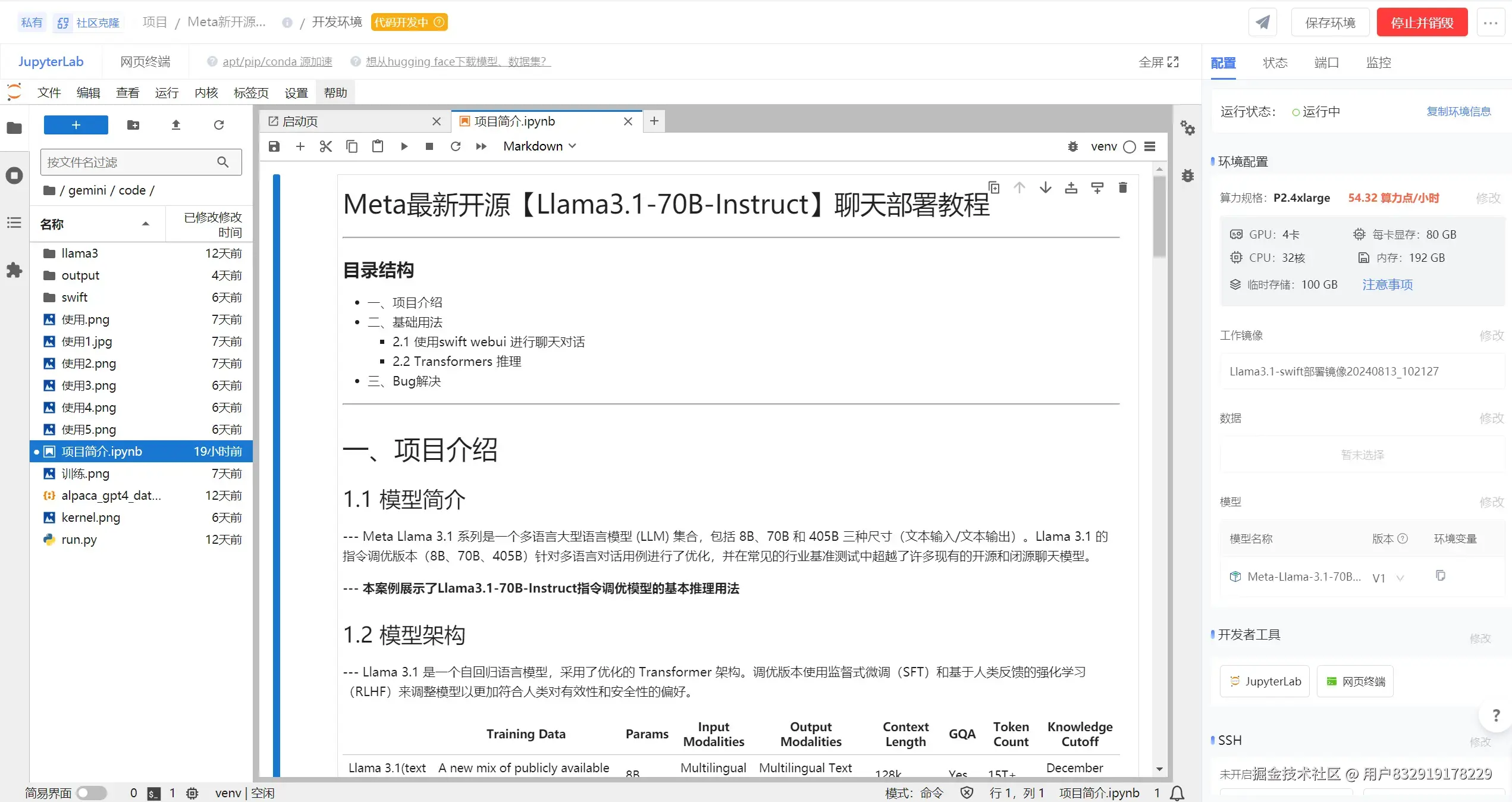Expand the model version V1 dropdown
This screenshot has width=1512, height=802.
(1400, 578)
